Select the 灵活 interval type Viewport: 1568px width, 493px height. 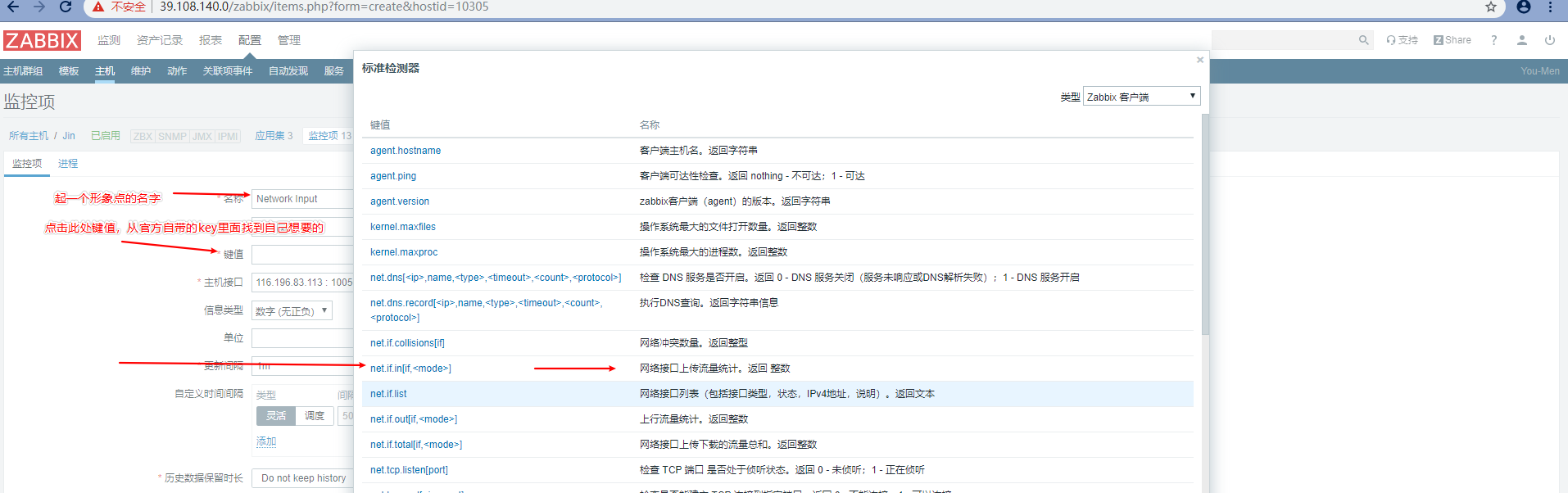tap(276, 416)
